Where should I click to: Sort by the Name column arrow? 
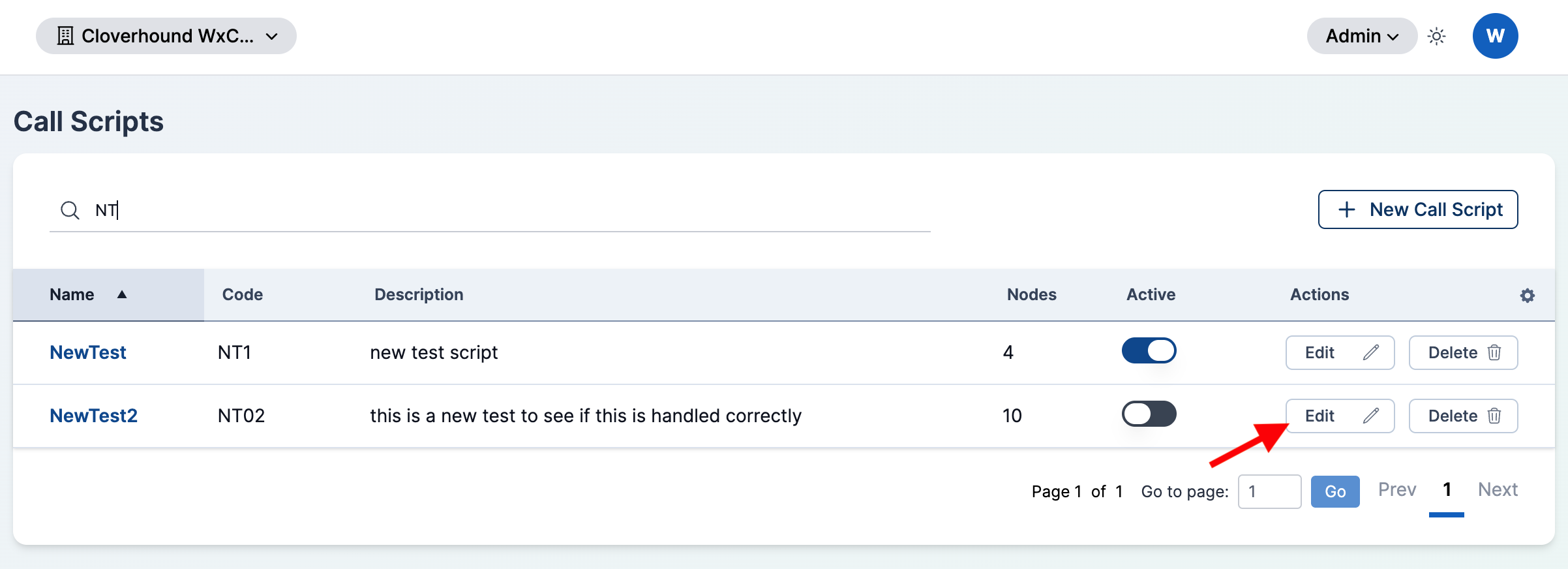[x=122, y=295]
